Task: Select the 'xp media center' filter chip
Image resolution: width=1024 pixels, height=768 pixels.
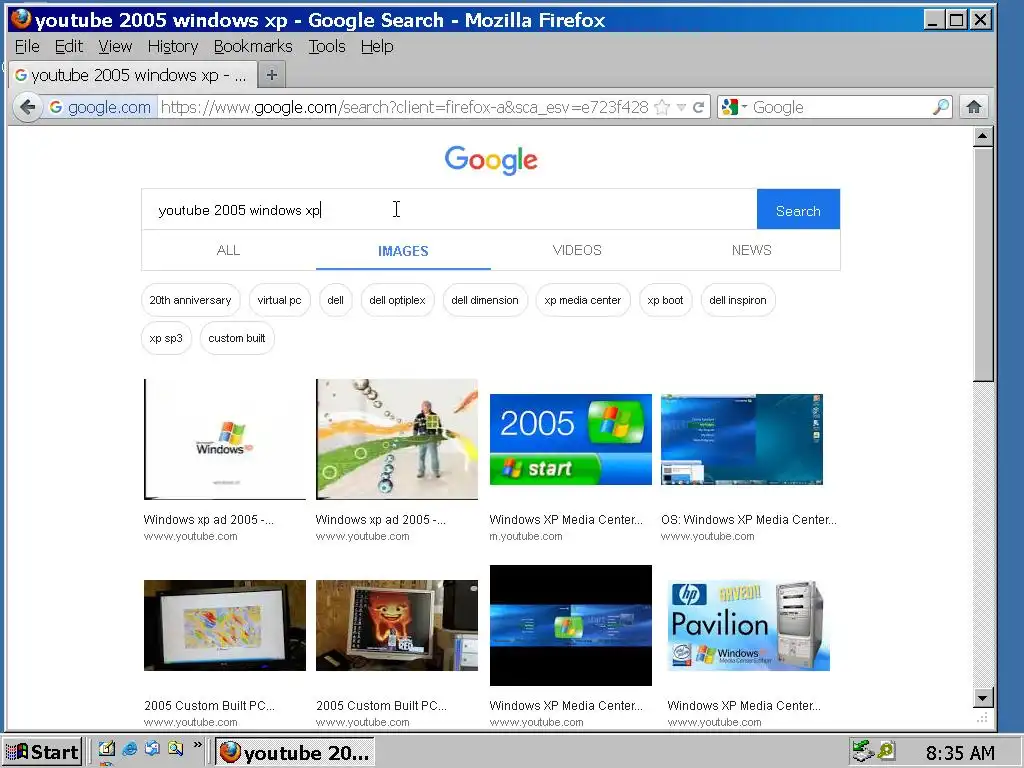Action: 583,300
